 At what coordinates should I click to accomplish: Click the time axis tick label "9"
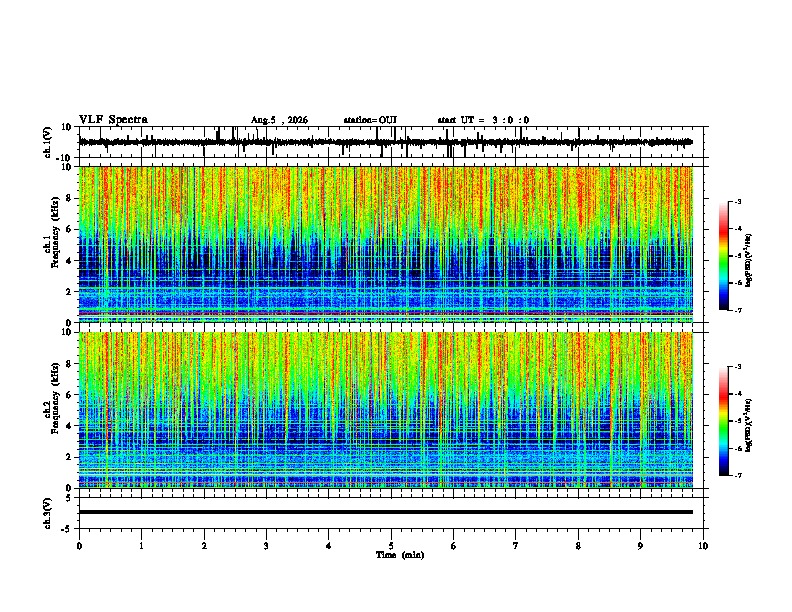(x=640, y=546)
